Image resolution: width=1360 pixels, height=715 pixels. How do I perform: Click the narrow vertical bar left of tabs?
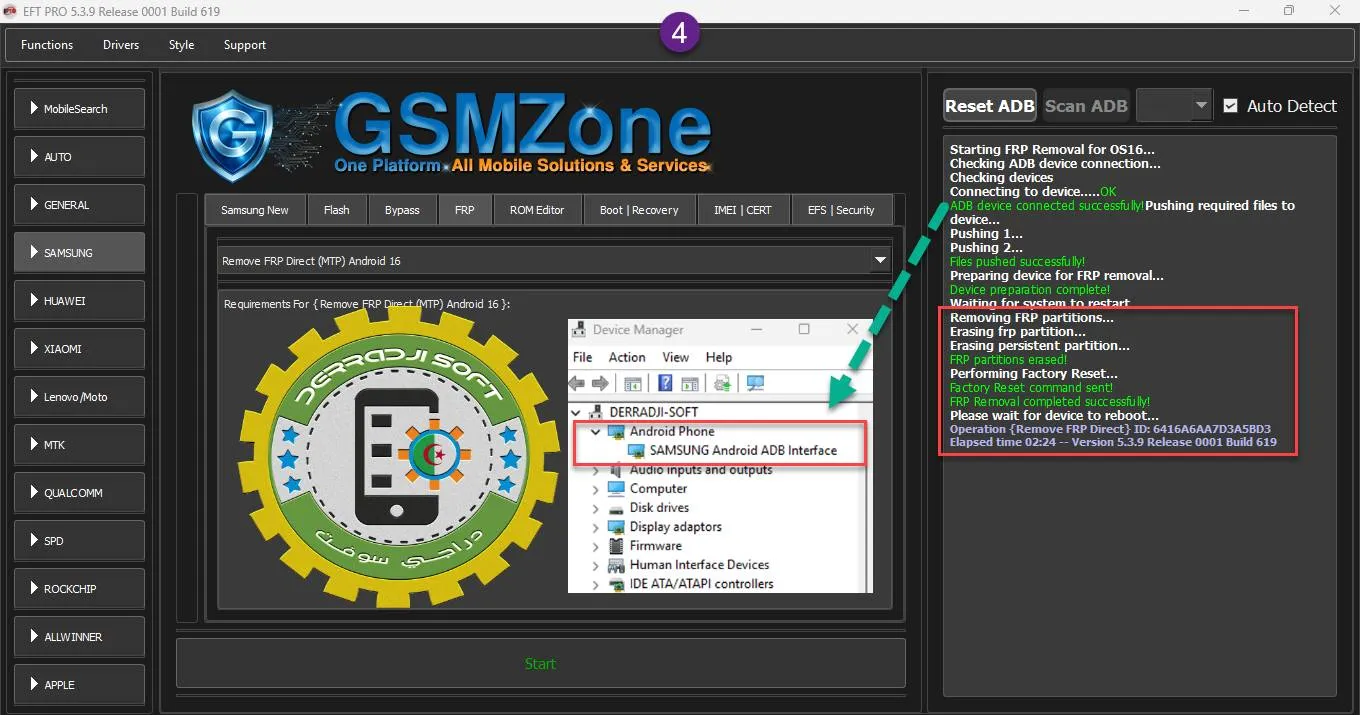click(187, 408)
